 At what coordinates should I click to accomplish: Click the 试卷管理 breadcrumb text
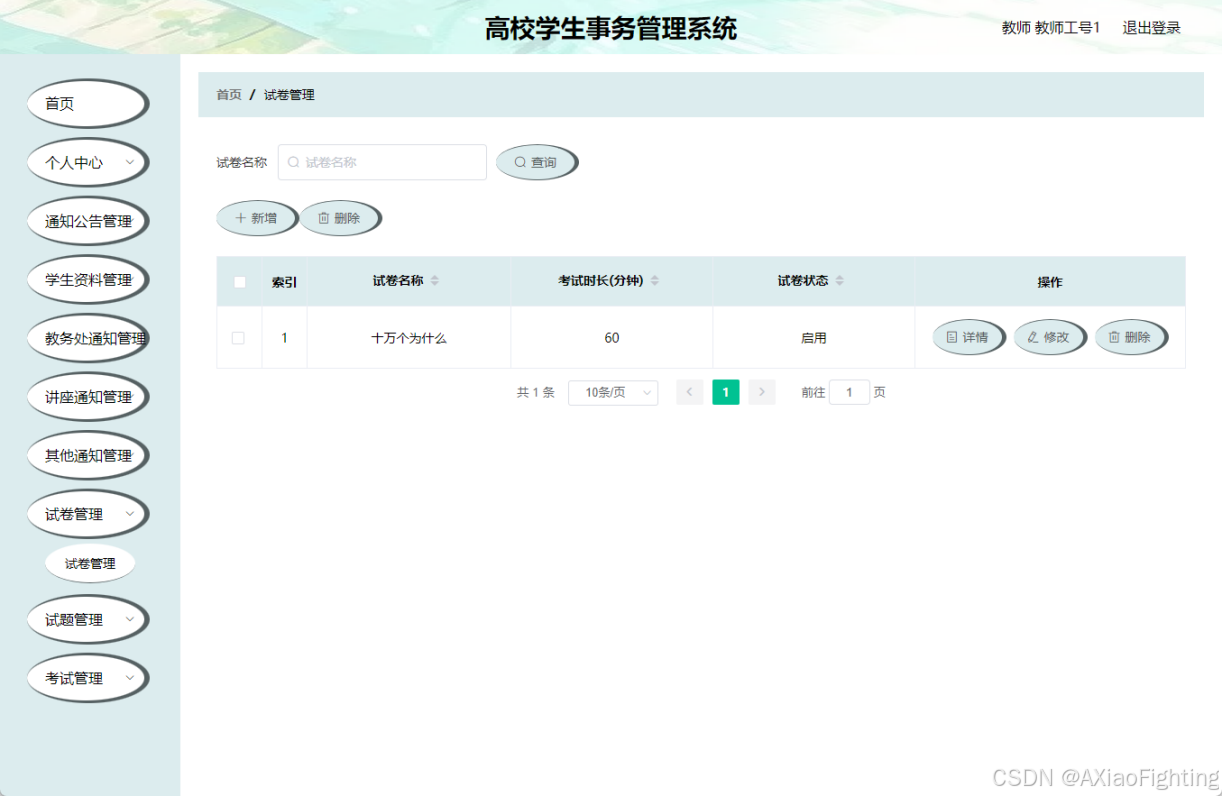click(x=290, y=95)
